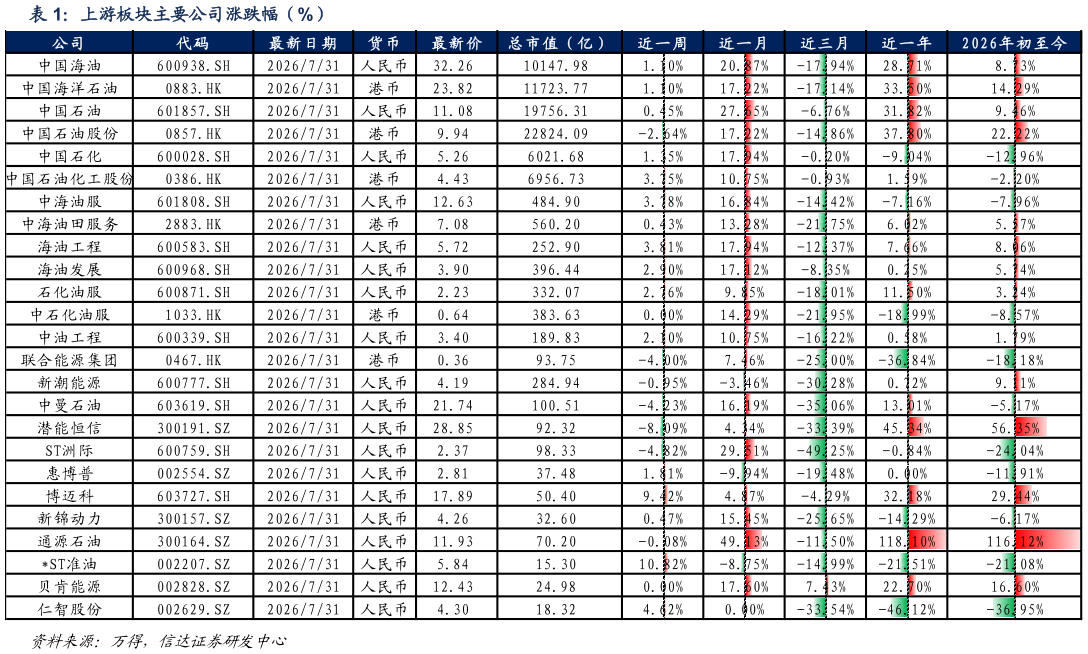Click market cap value 19756.31
The height and width of the screenshot is (654, 1088).
coord(556,111)
